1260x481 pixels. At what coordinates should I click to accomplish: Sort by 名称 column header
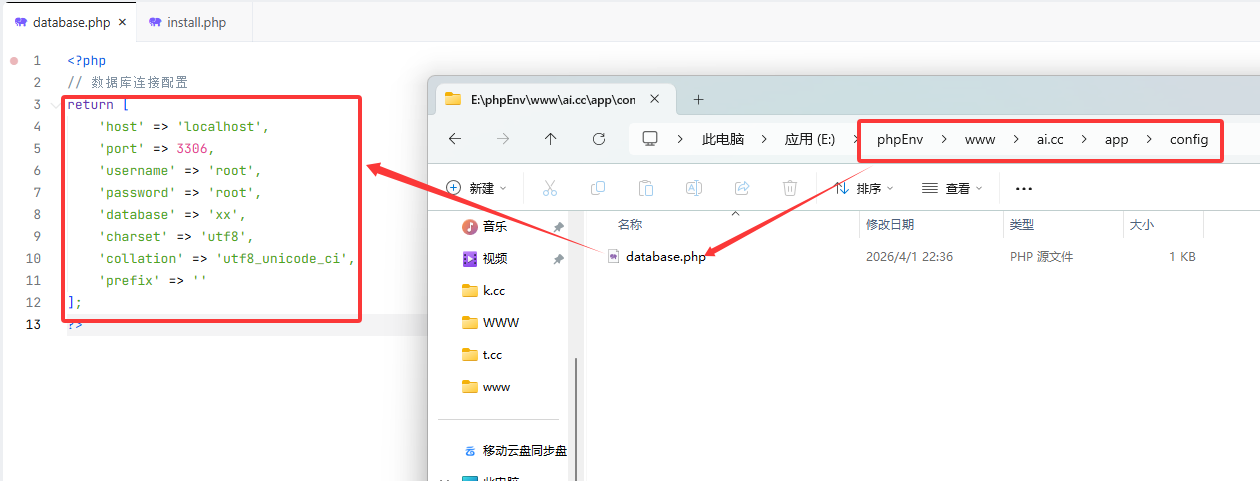click(x=630, y=225)
